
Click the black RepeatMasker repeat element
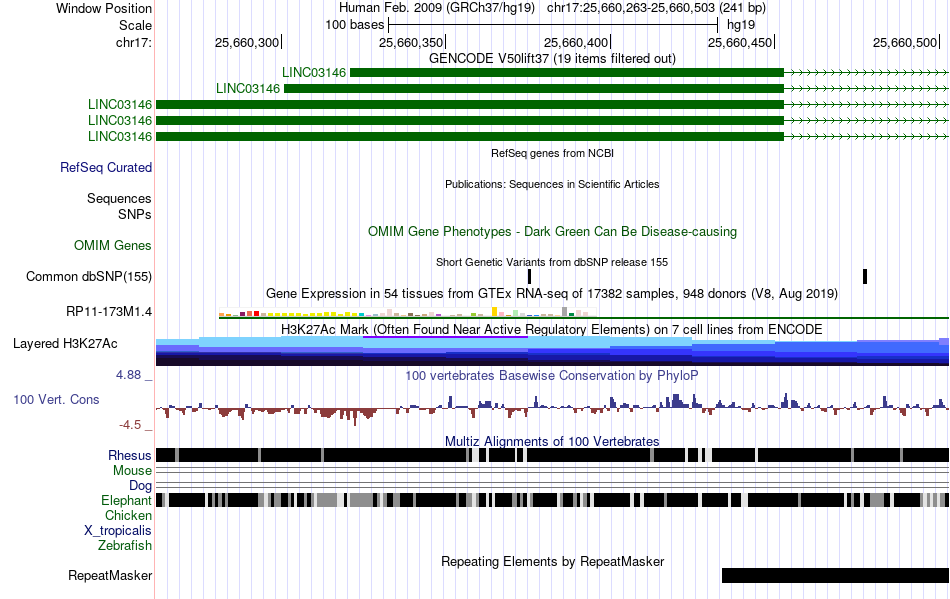click(x=835, y=575)
